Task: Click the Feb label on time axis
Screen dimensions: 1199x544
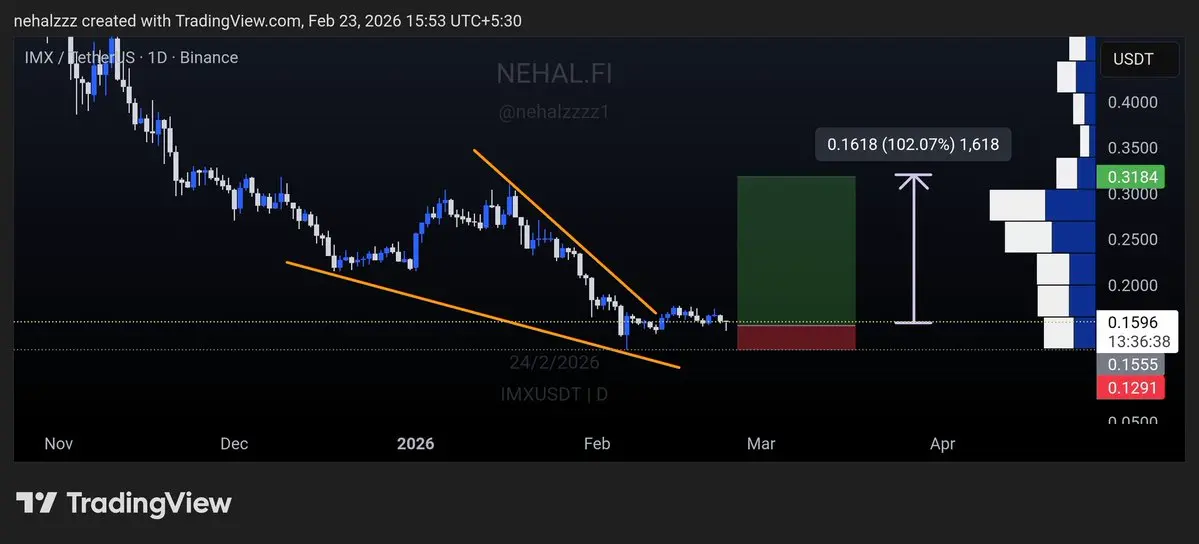Action: pyautogui.click(x=596, y=444)
